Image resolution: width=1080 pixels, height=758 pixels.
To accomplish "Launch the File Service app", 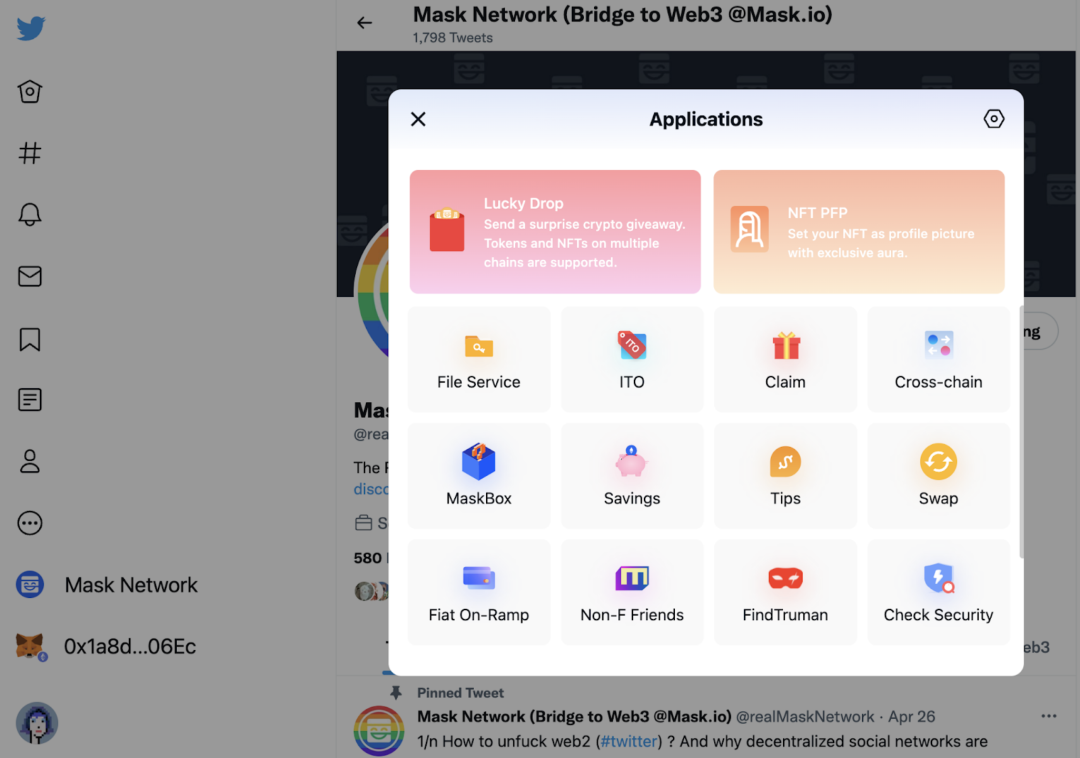I will (479, 360).
